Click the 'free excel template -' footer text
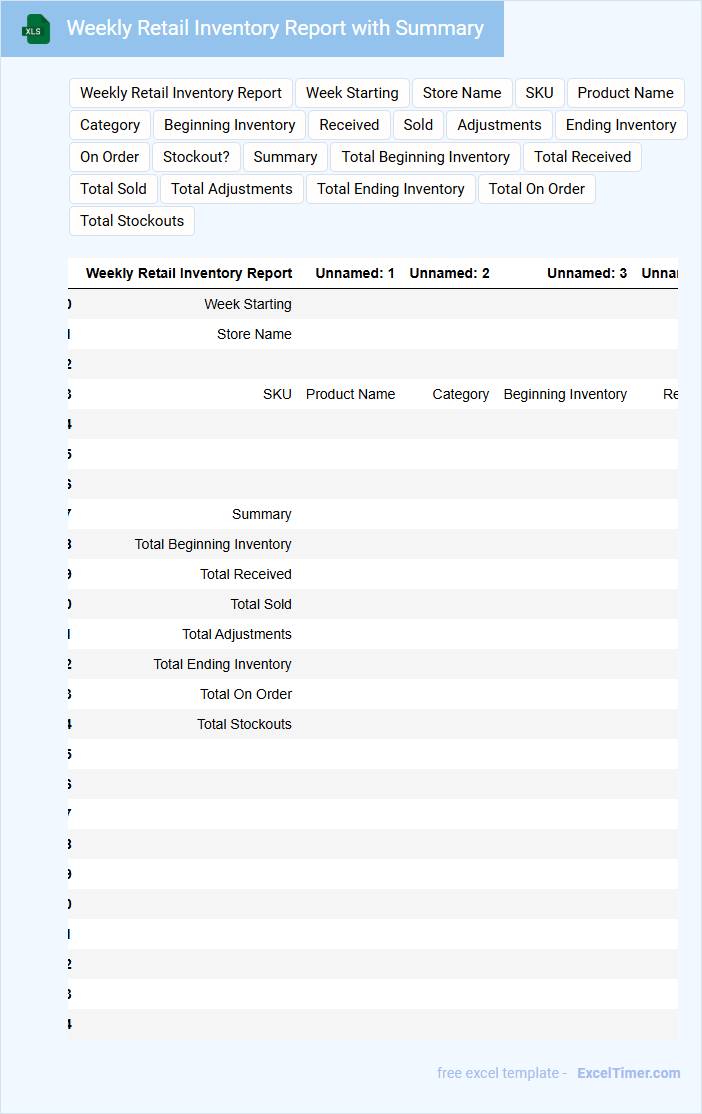This screenshot has height=1114, width=702. pos(502,1073)
